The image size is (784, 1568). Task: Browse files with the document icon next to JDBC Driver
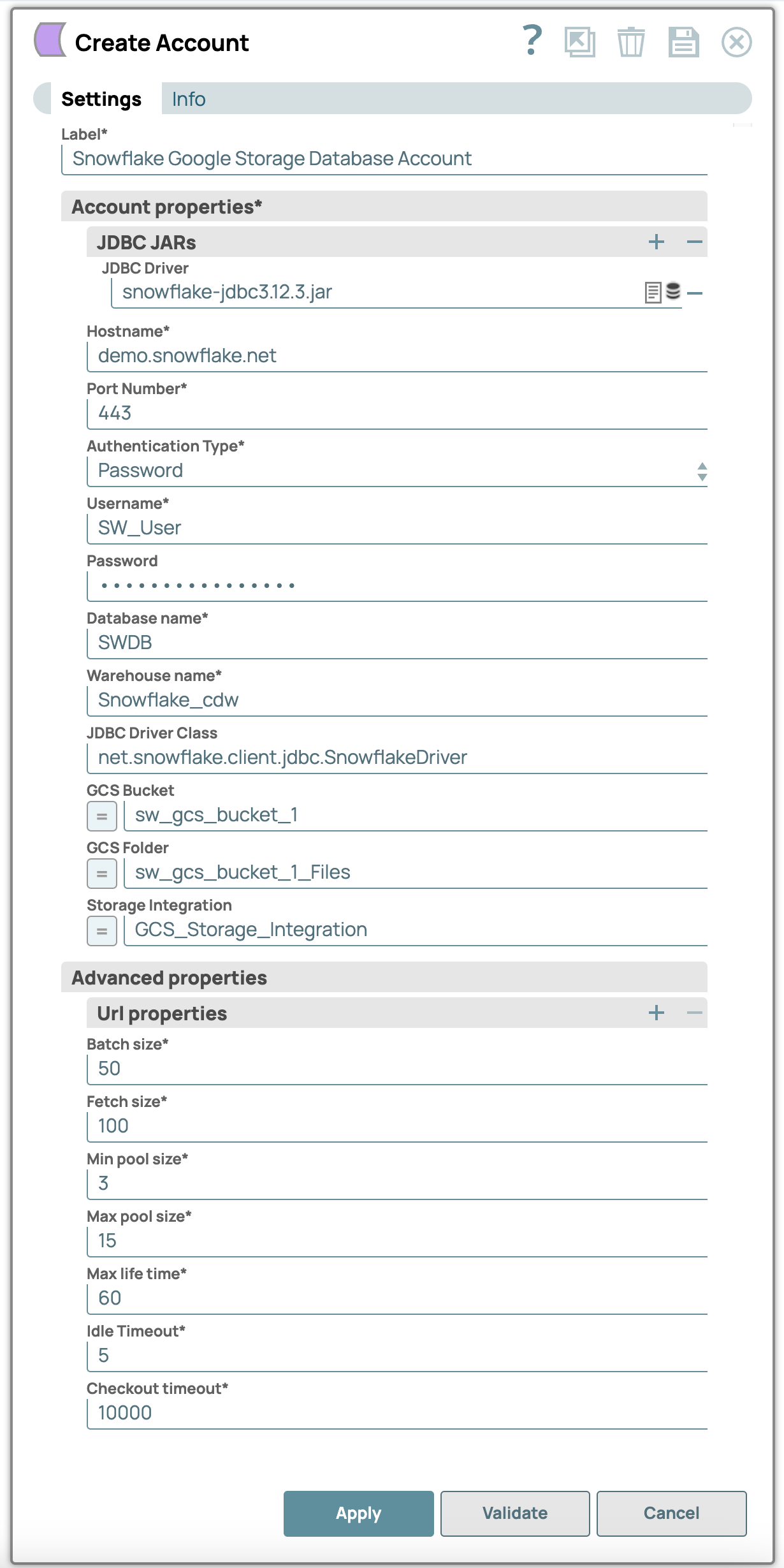pyautogui.click(x=652, y=293)
